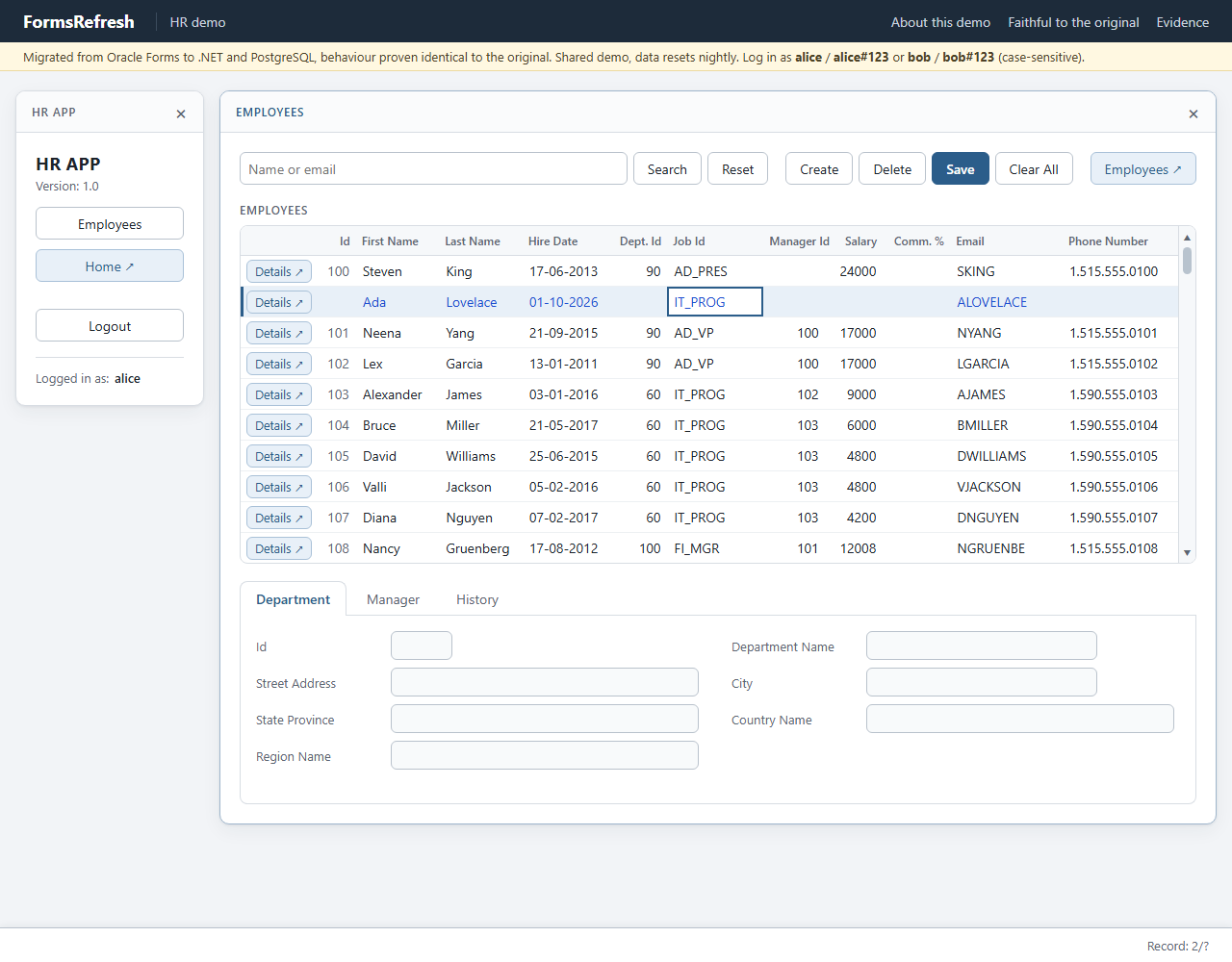Screen dimensions: 1232x962
Task: Open Details for Ada Lovelace
Action: tap(279, 302)
